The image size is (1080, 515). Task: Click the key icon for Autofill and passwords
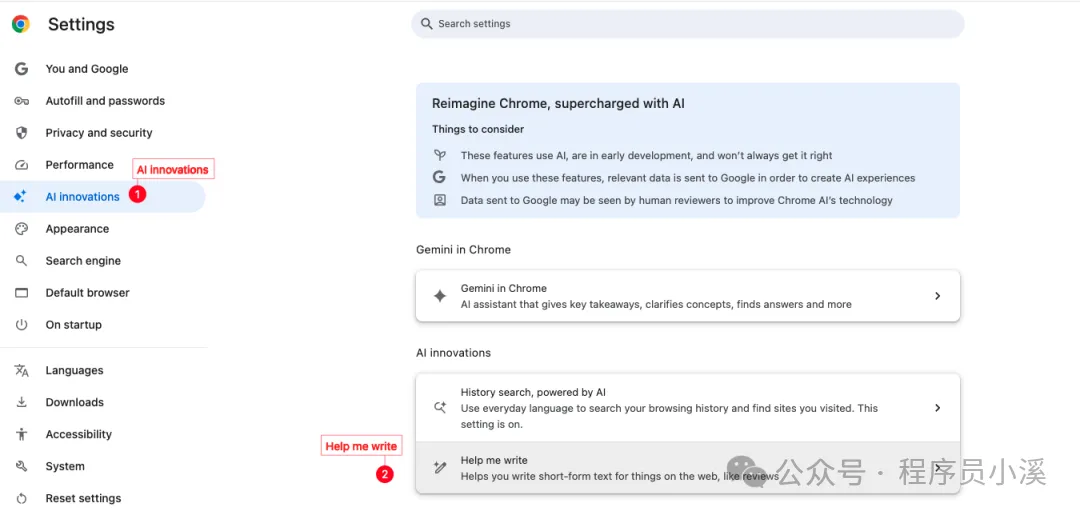pyautogui.click(x=21, y=101)
